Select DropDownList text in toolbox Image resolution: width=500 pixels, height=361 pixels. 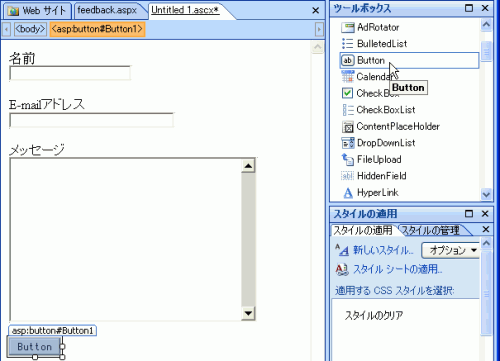pyautogui.click(x=386, y=143)
